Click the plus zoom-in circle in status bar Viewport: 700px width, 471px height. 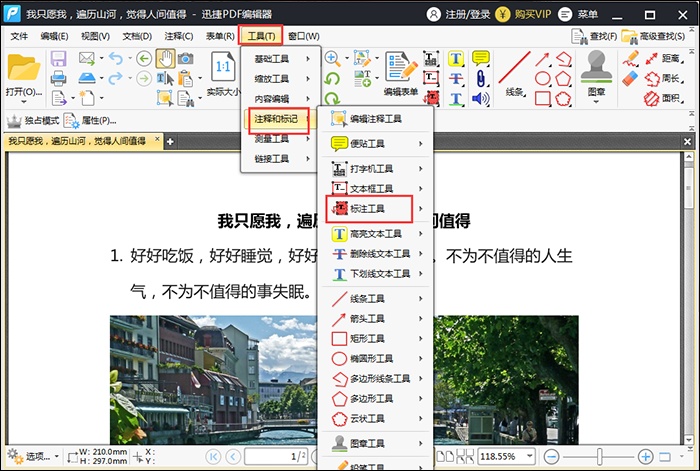coord(646,456)
